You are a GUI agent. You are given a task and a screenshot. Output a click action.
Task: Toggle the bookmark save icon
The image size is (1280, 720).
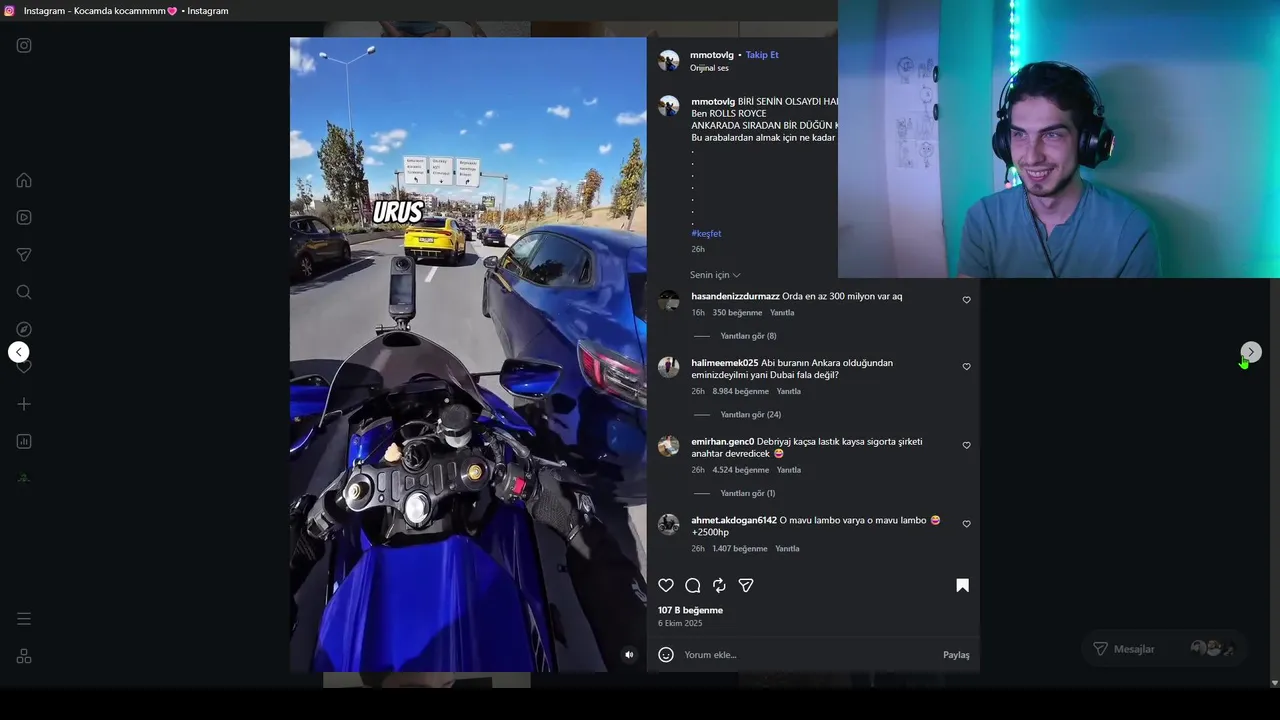pyautogui.click(x=962, y=585)
